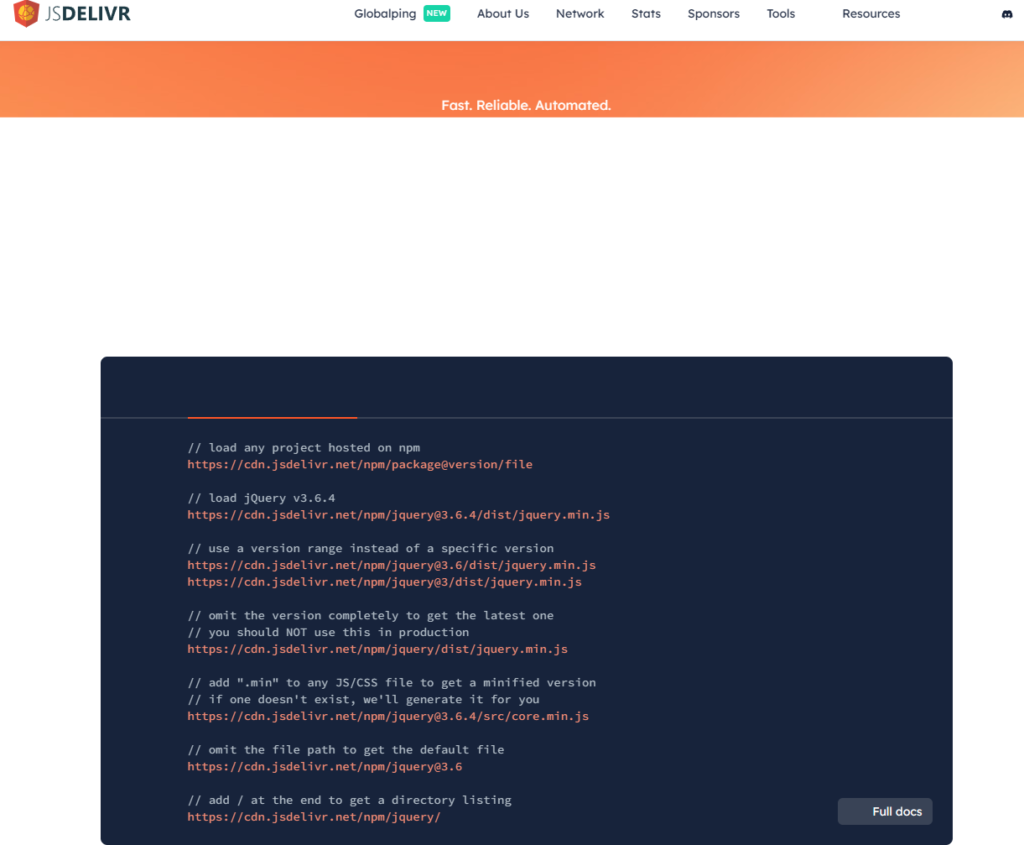Click comment "add / at the end" line
This screenshot has height=845, width=1024.
[x=349, y=800]
